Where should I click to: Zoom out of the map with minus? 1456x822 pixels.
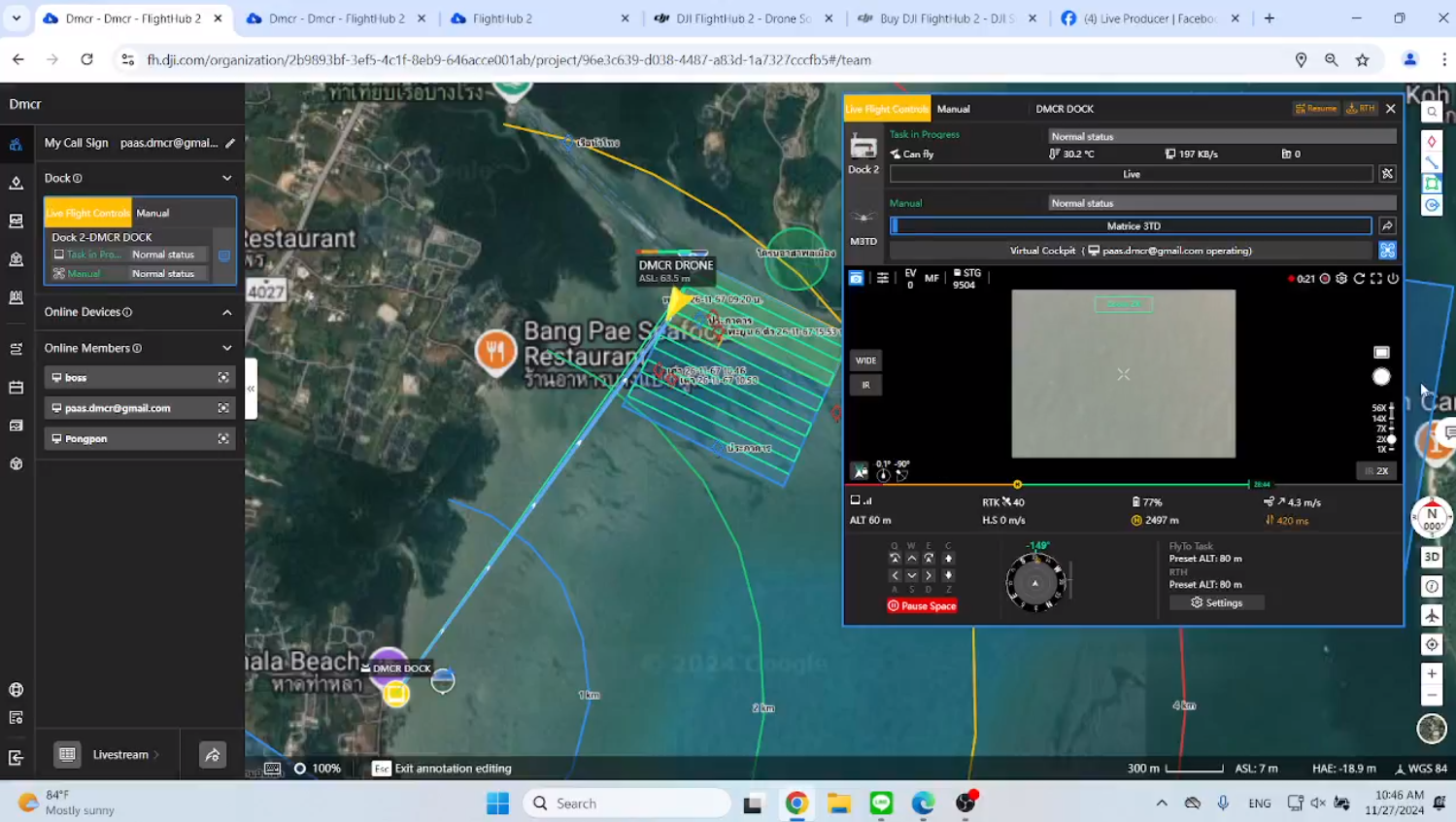[1432, 696]
